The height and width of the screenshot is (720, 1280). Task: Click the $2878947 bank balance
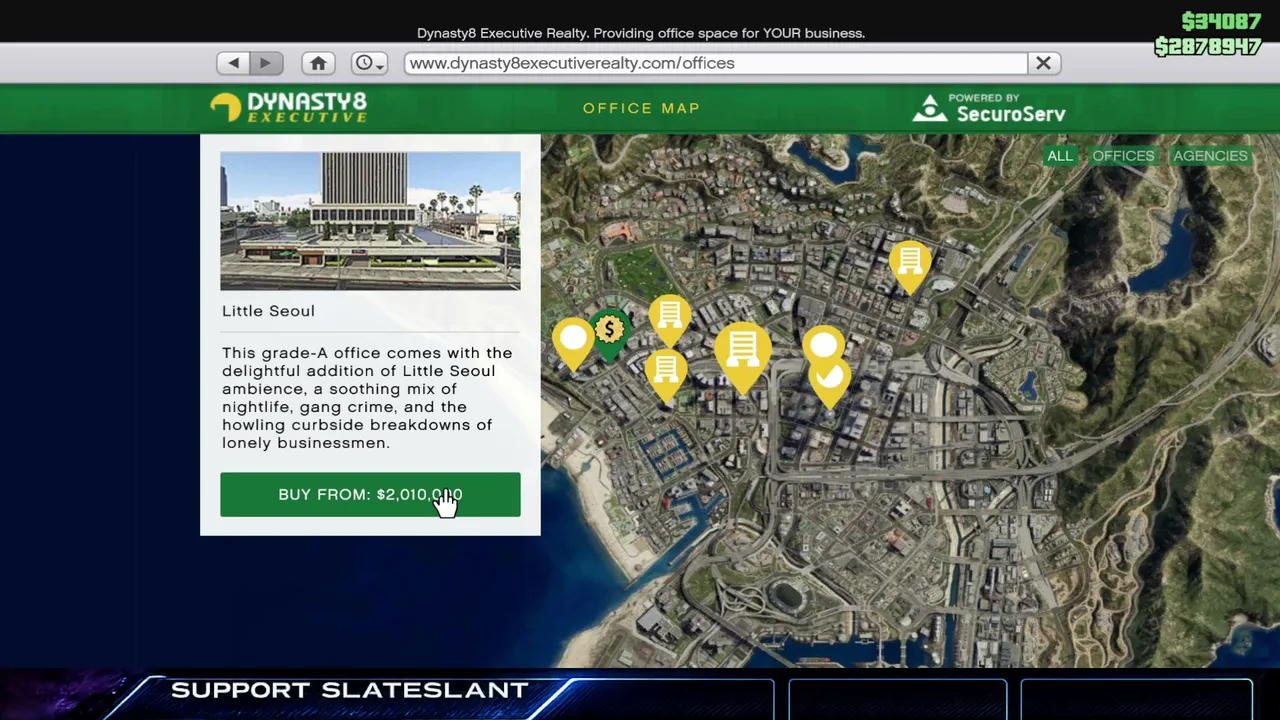pyautogui.click(x=1208, y=46)
